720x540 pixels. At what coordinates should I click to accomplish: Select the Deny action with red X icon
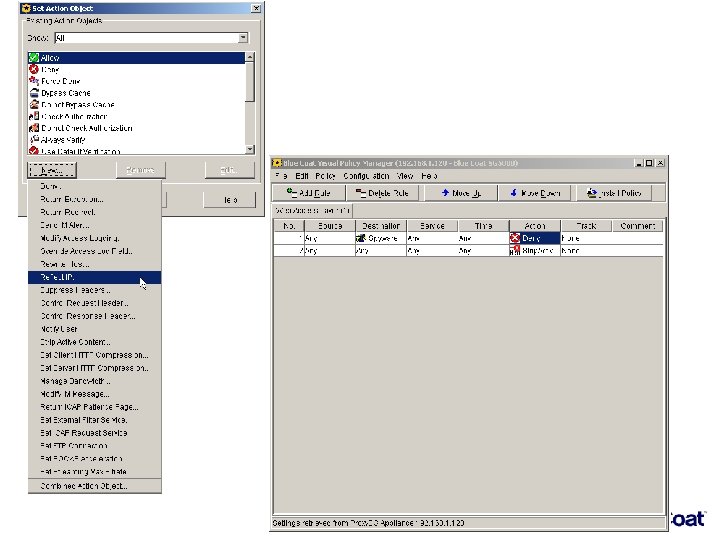136,69
